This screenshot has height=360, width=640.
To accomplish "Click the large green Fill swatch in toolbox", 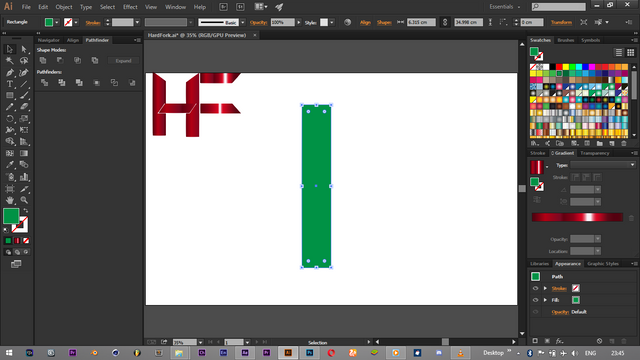I will coord(11,216).
